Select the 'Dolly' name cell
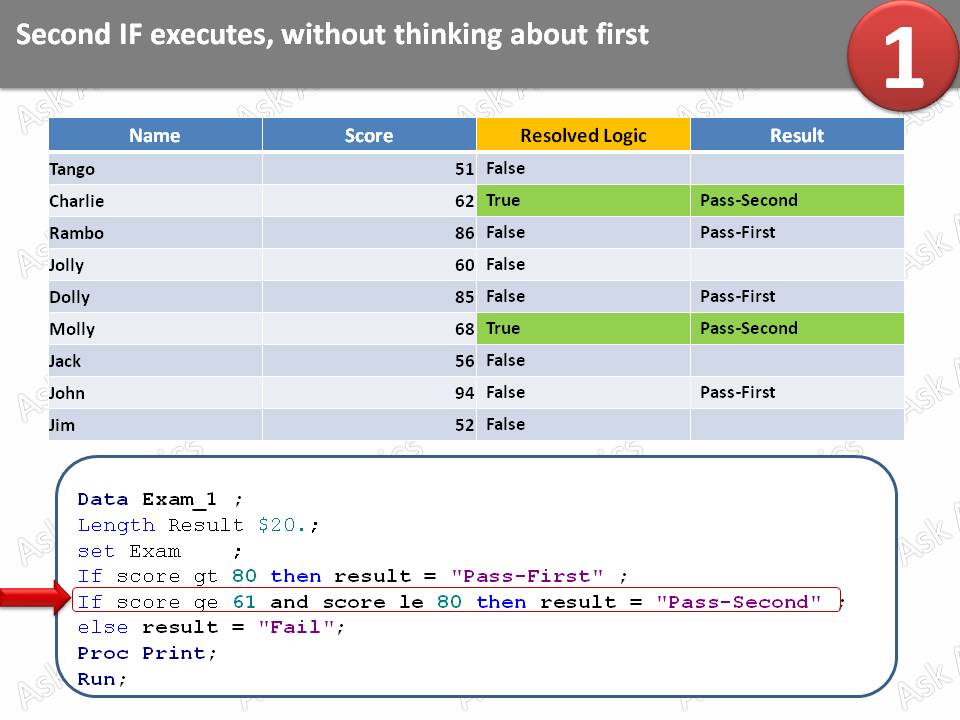Viewport: 960px width, 720px height. (155, 297)
